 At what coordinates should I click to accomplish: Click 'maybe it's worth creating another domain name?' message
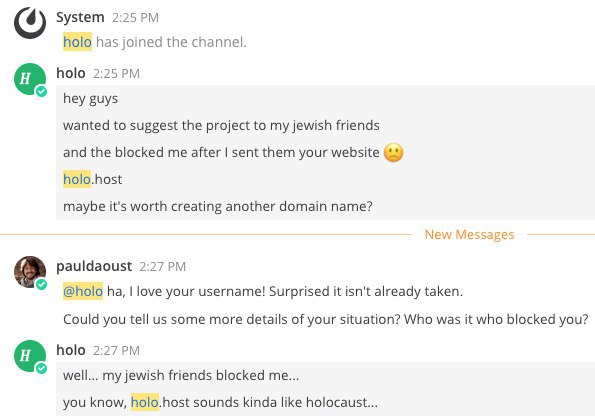[x=218, y=206]
